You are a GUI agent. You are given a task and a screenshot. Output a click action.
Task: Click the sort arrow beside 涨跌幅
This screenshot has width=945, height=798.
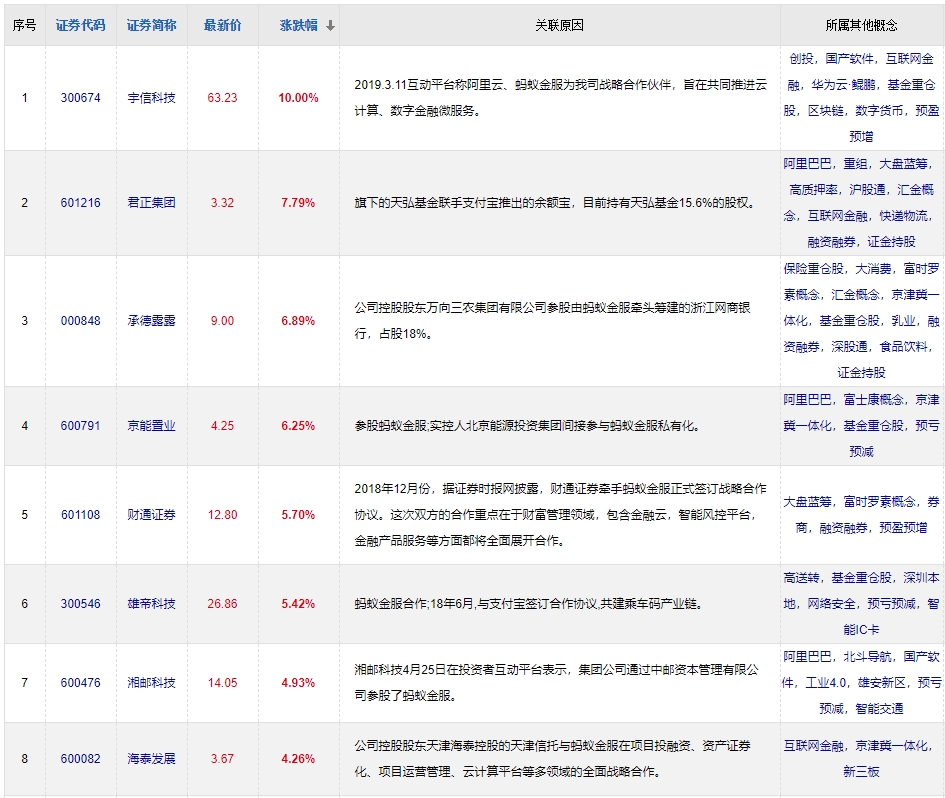point(330,25)
